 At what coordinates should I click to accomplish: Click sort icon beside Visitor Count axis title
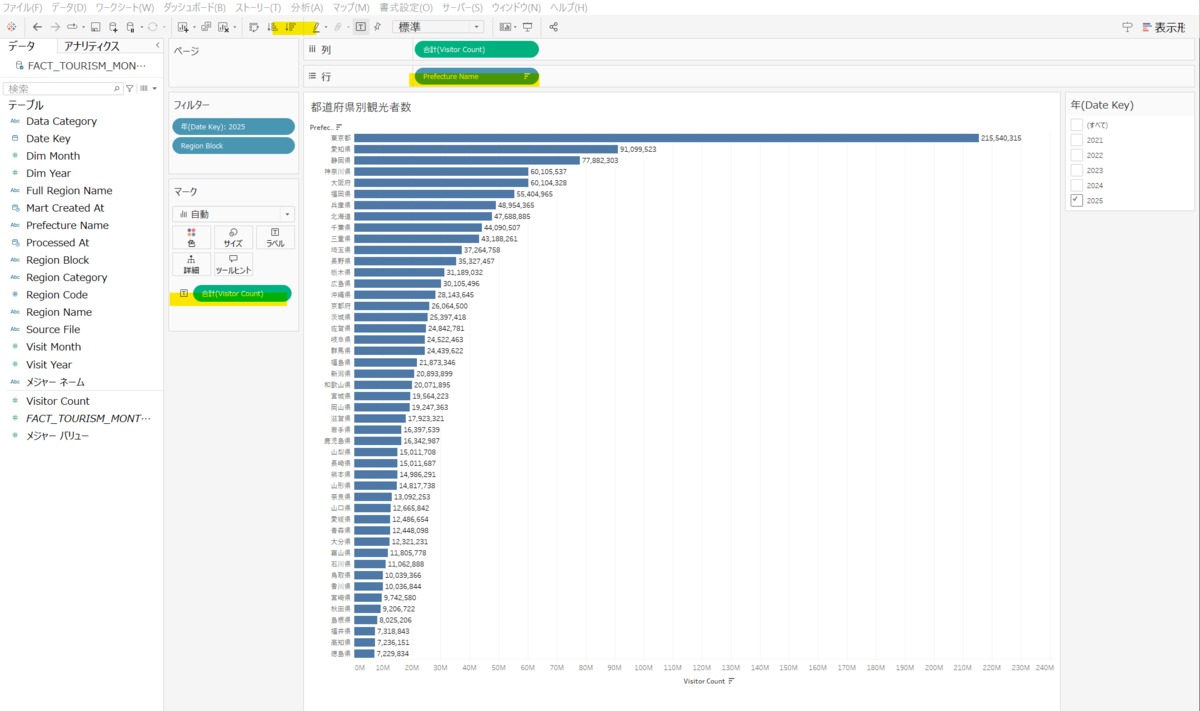731,681
